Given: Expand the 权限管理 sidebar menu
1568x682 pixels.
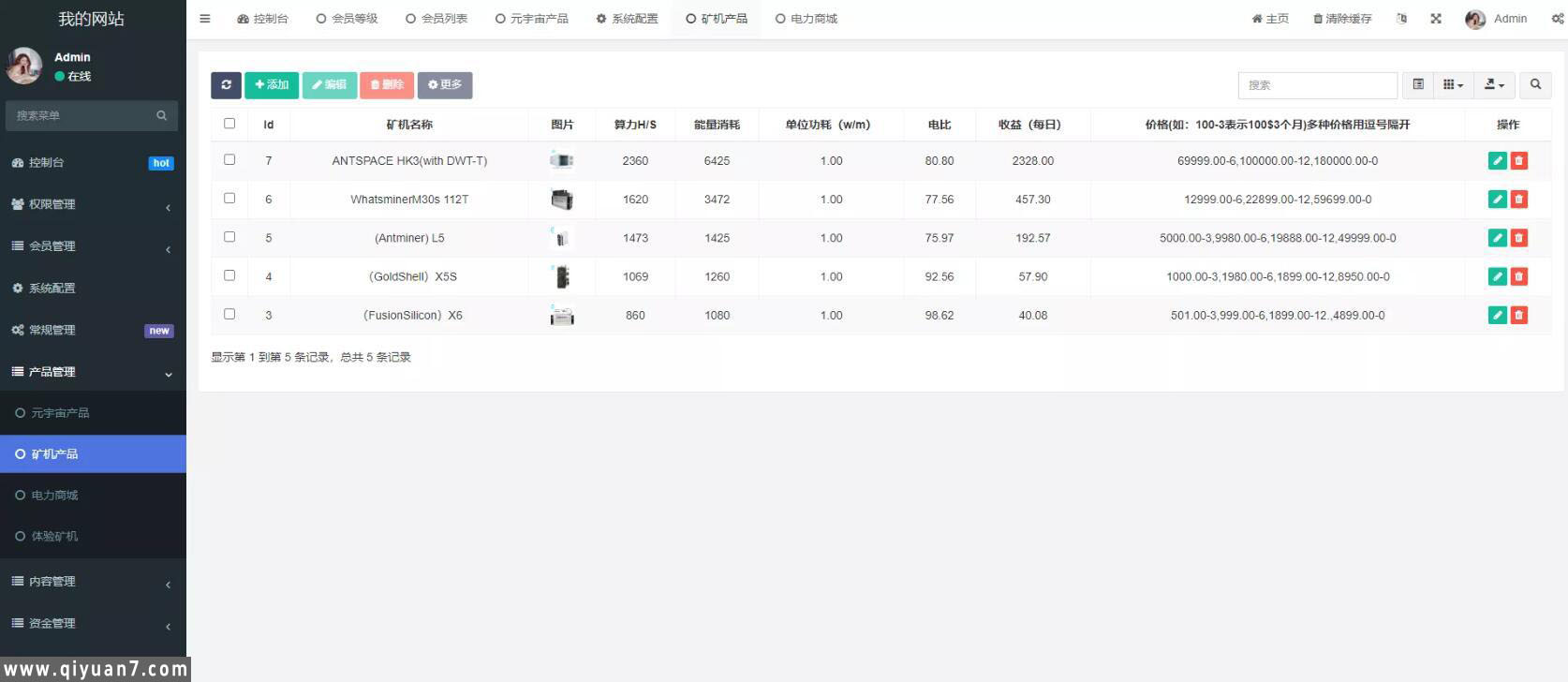Looking at the screenshot, I should [x=93, y=204].
